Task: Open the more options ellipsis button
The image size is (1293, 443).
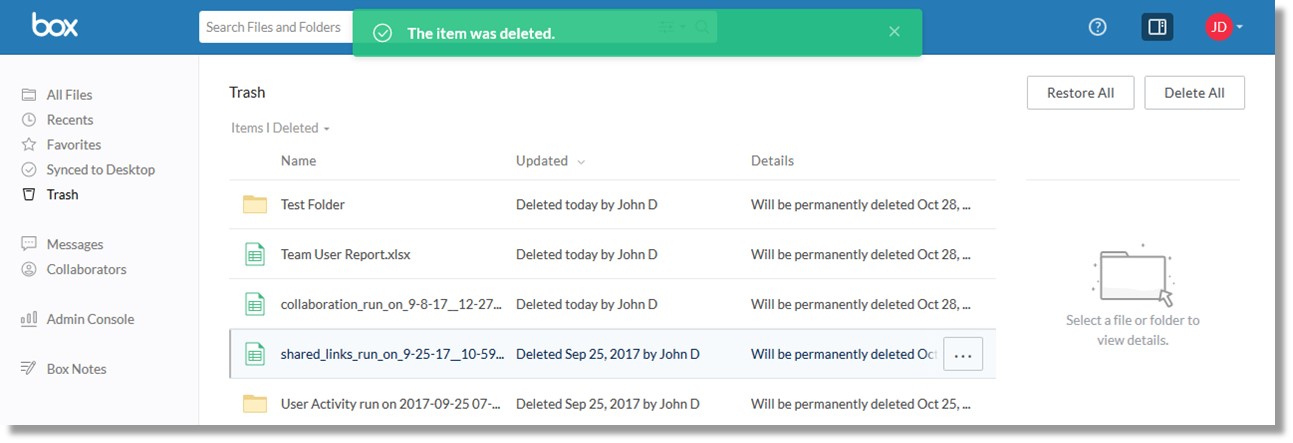Action: point(963,354)
